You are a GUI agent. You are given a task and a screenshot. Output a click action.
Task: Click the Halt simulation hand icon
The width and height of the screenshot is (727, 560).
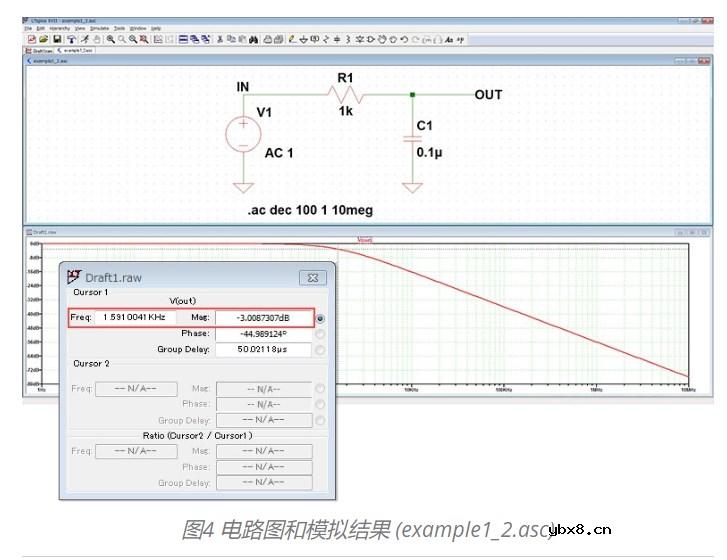click(96, 40)
